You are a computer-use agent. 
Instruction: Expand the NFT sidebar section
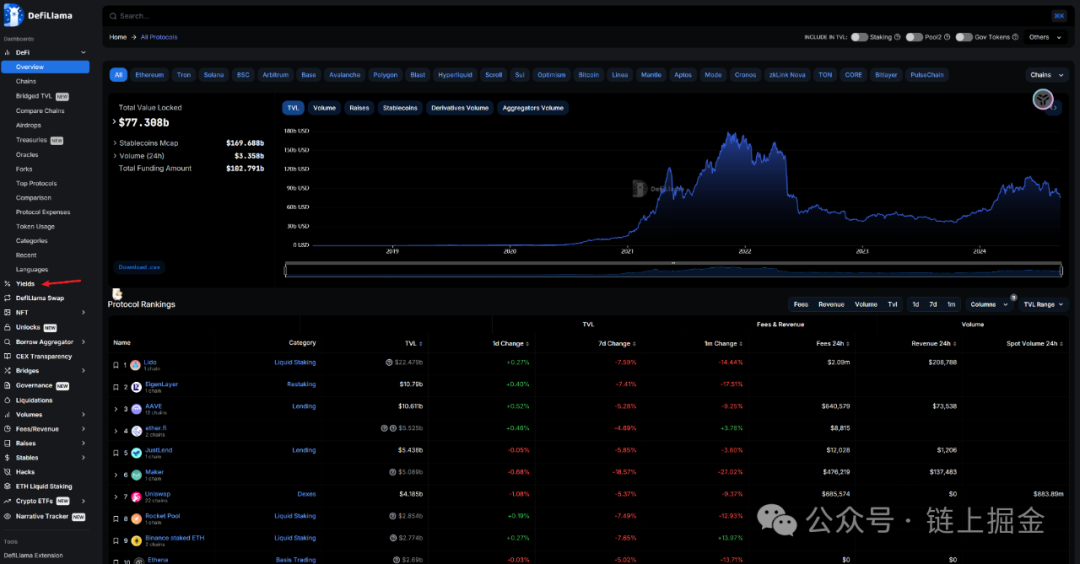tap(84, 313)
